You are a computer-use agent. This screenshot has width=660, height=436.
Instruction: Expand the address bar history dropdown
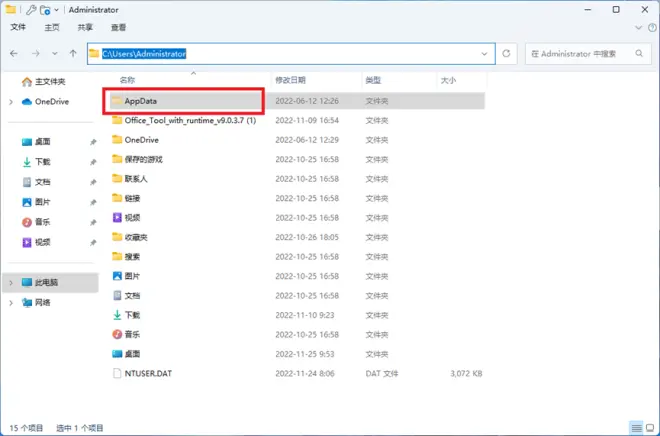(x=484, y=53)
